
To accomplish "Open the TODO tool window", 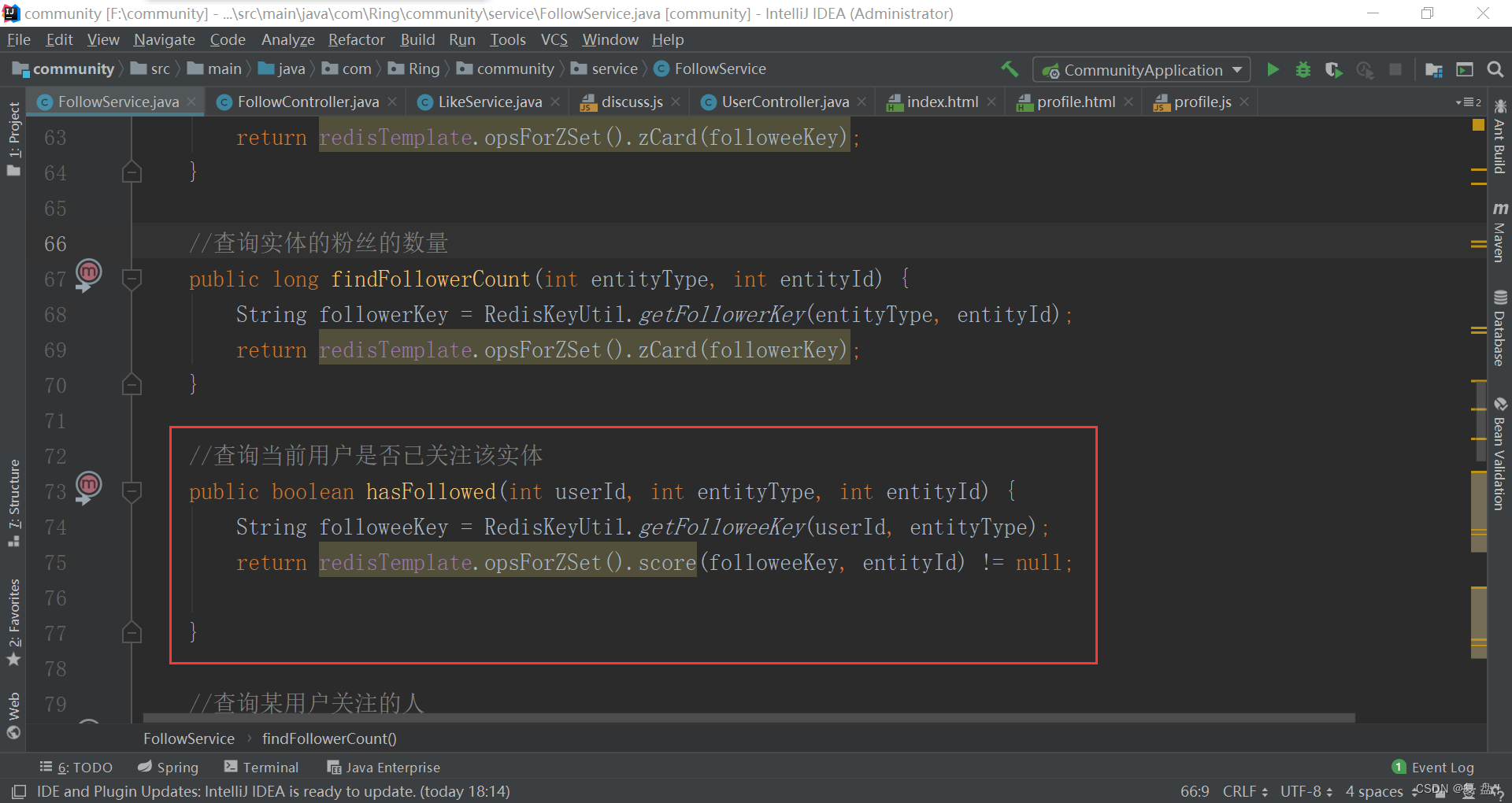I will coord(76,767).
